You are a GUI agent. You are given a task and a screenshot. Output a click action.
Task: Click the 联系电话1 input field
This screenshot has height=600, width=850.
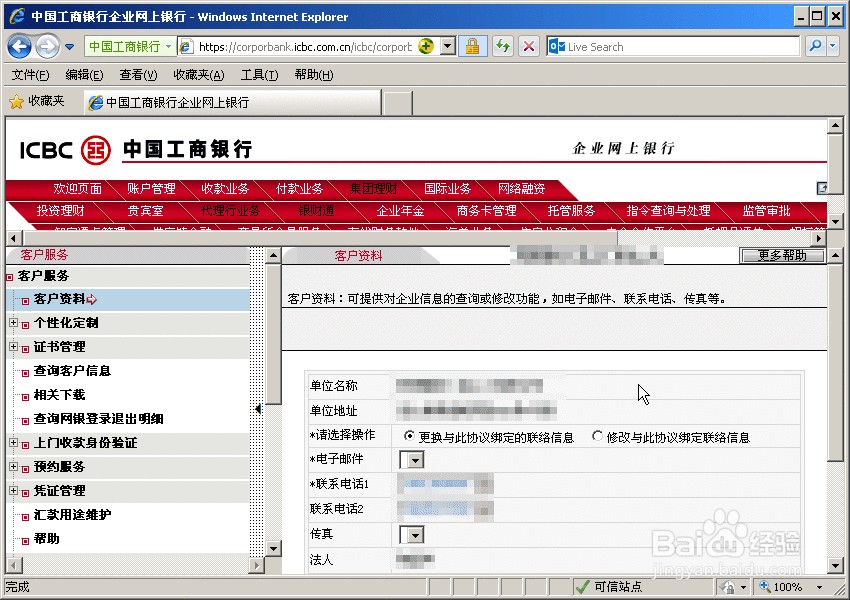pyautogui.click(x=445, y=483)
